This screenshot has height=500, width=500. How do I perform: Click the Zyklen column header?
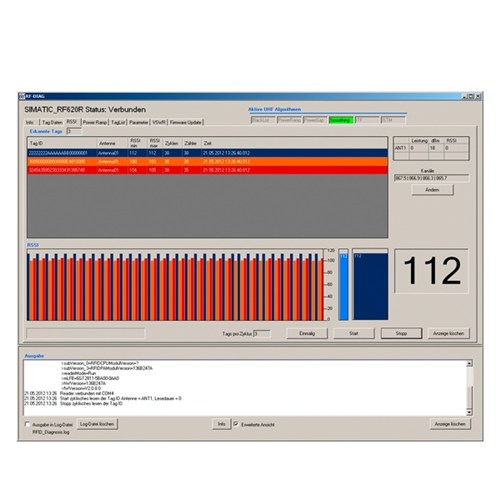(172, 143)
